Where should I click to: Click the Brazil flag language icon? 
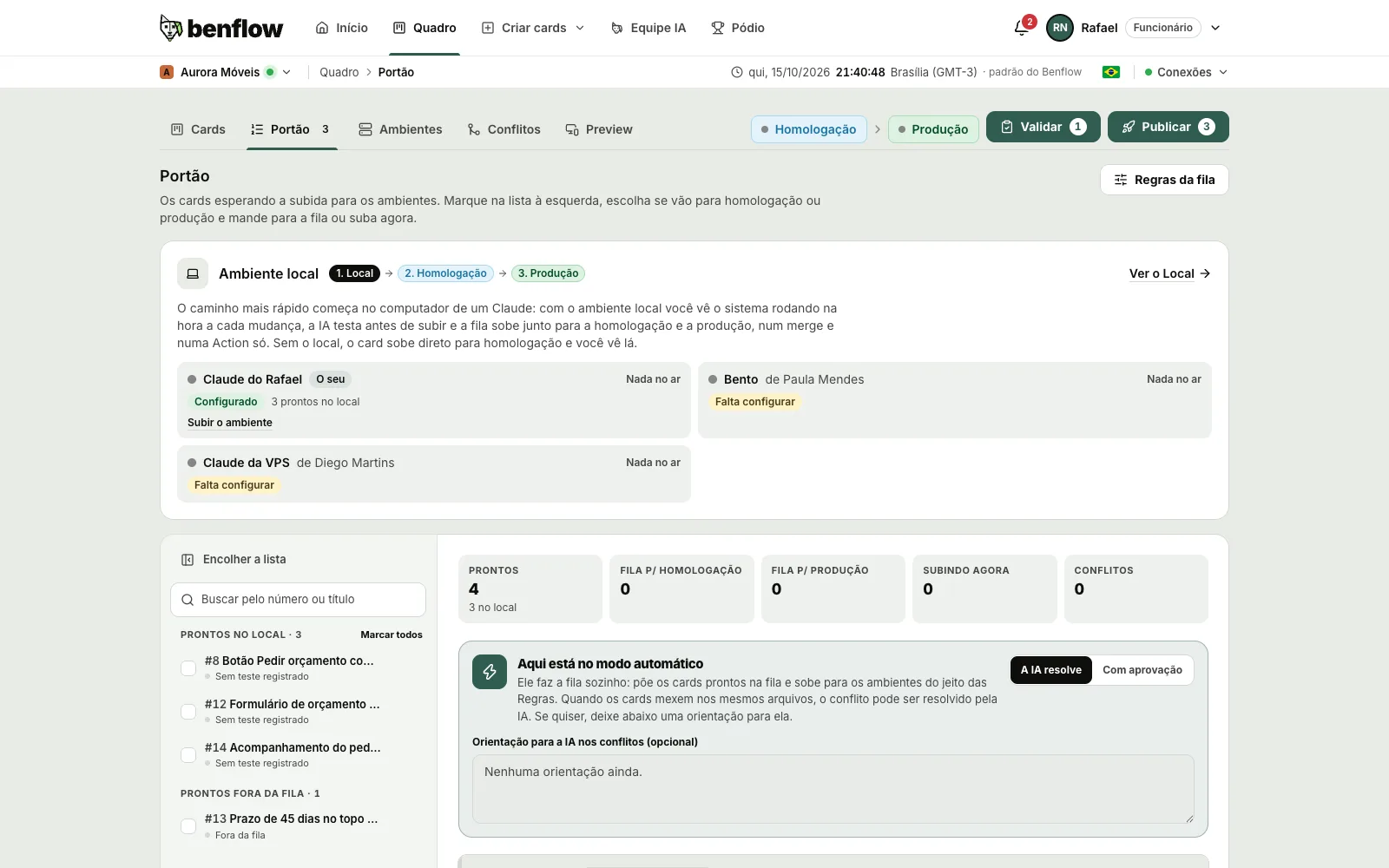point(1111,72)
